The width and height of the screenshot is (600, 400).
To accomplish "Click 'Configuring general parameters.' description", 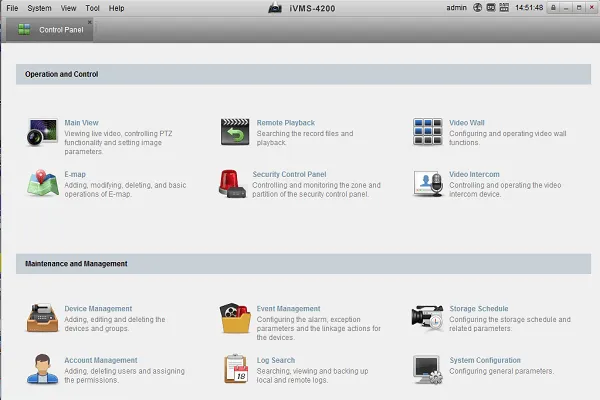I will (x=502, y=371).
